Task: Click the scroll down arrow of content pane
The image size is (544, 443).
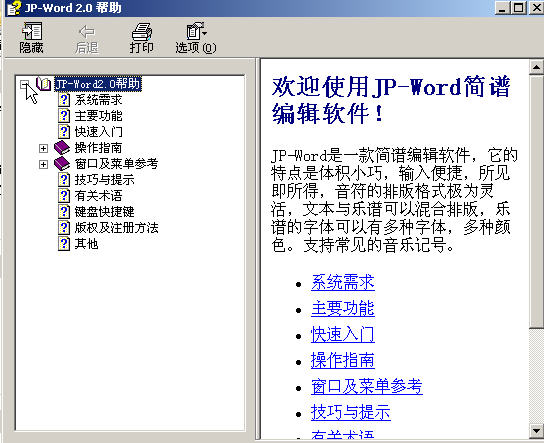Action: click(536, 431)
